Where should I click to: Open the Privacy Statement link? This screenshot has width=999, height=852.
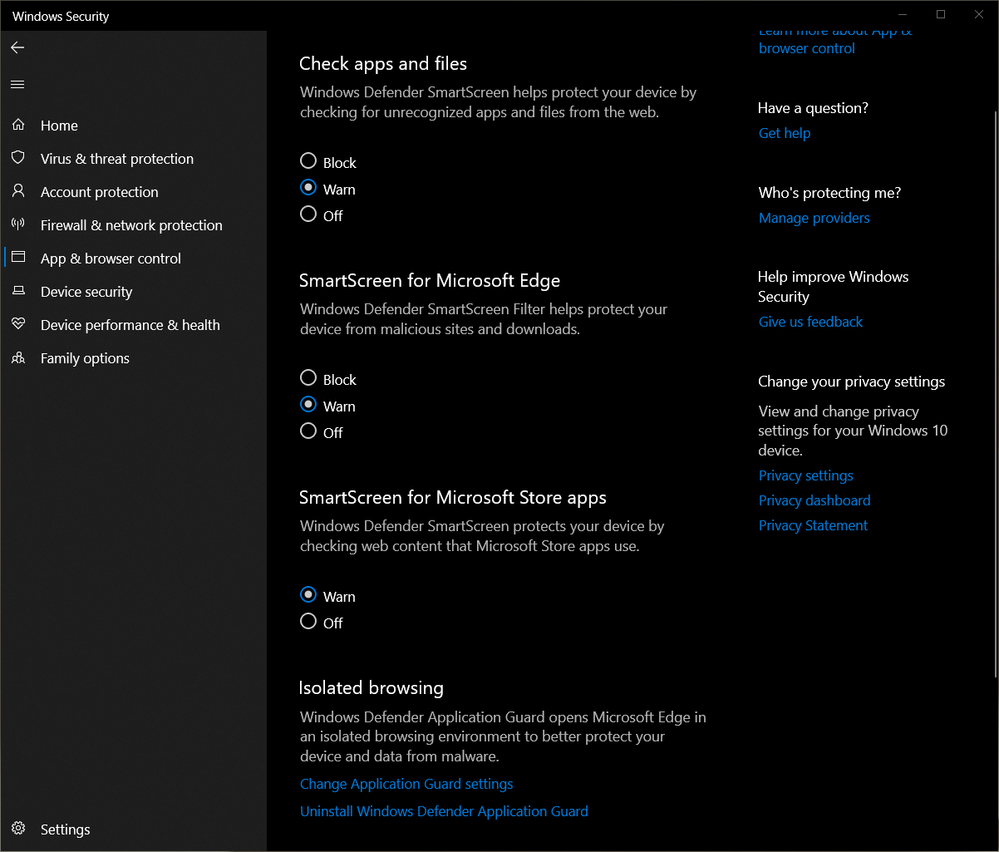pyautogui.click(x=813, y=525)
